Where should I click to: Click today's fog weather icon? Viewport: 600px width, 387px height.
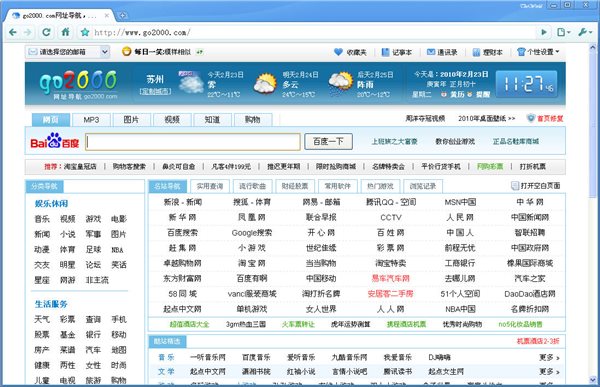pyautogui.click(x=191, y=82)
